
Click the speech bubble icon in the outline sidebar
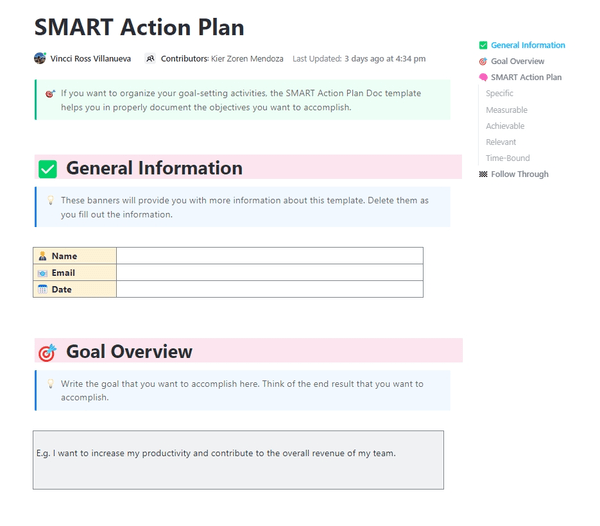click(x=483, y=77)
